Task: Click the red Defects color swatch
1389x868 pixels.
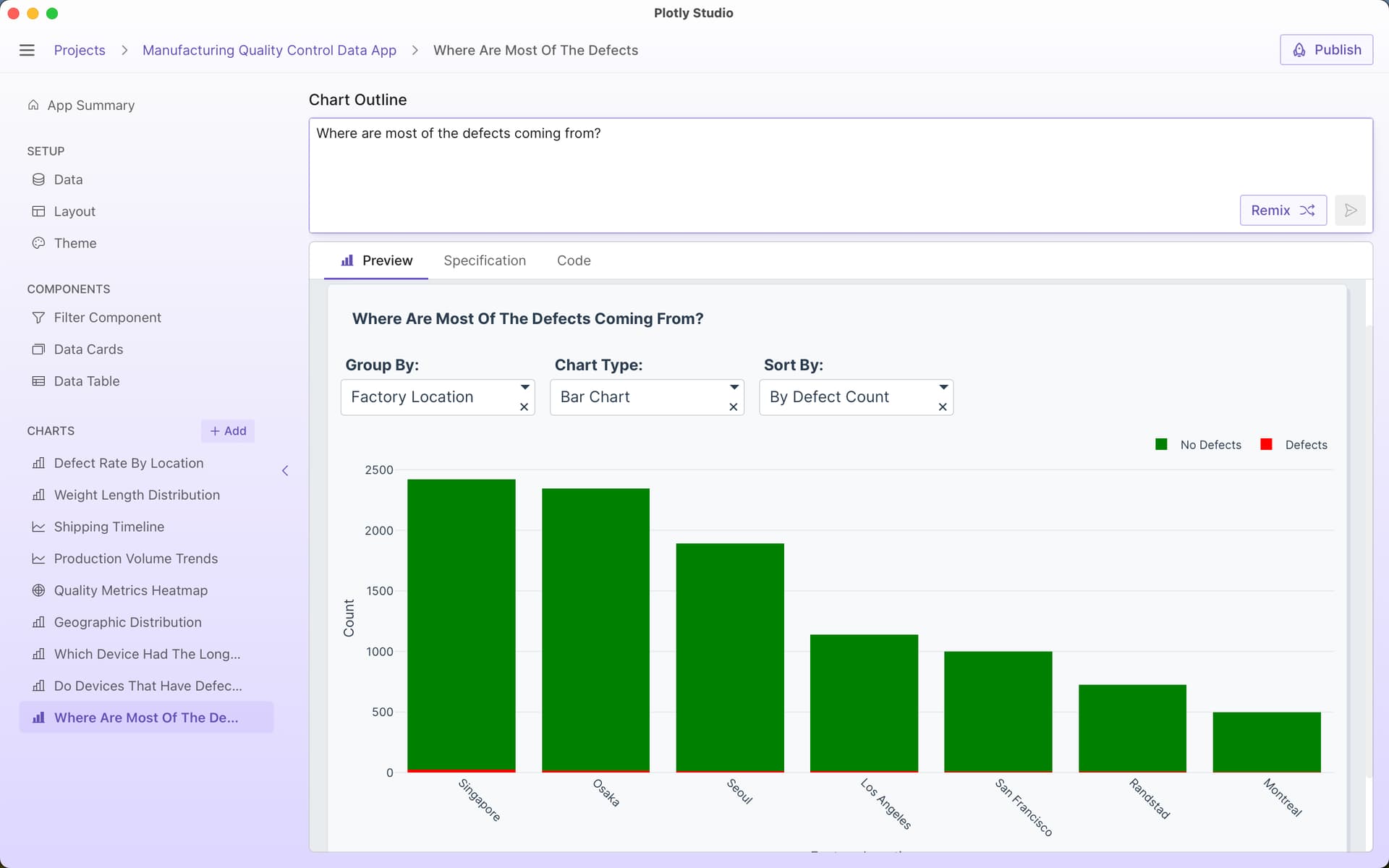Action: point(1266,445)
